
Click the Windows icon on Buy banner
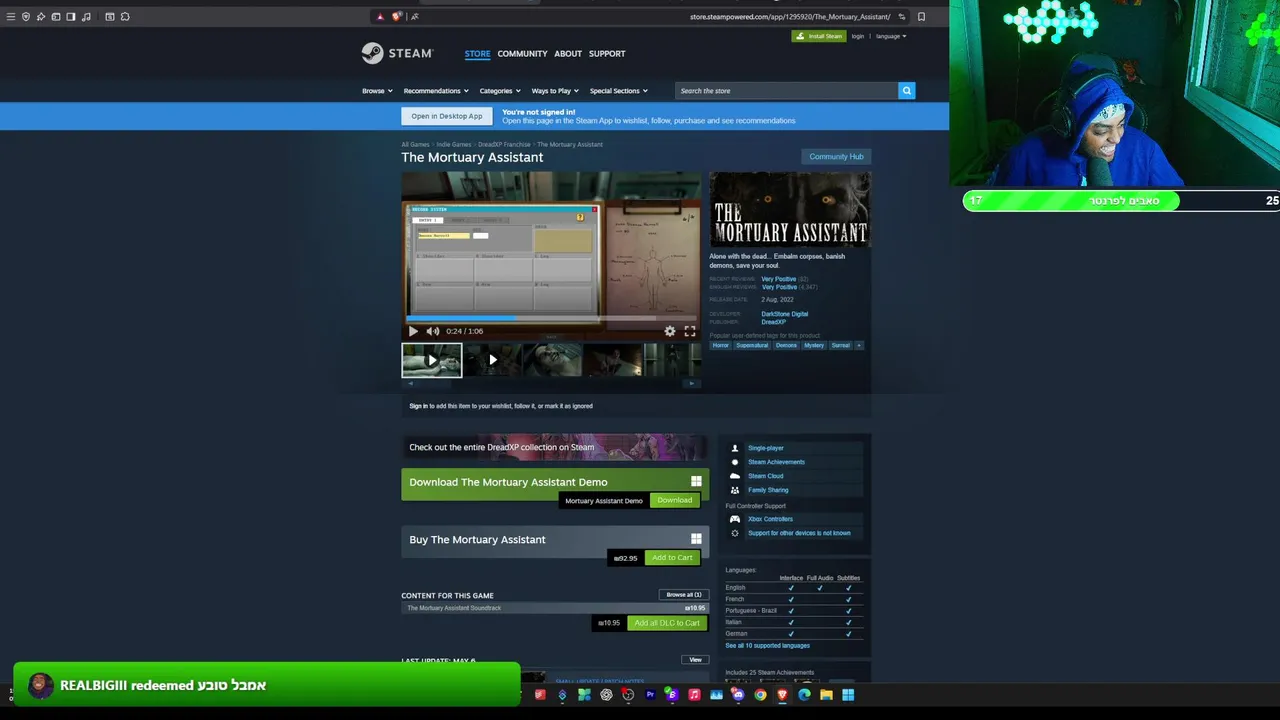click(696, 539)
